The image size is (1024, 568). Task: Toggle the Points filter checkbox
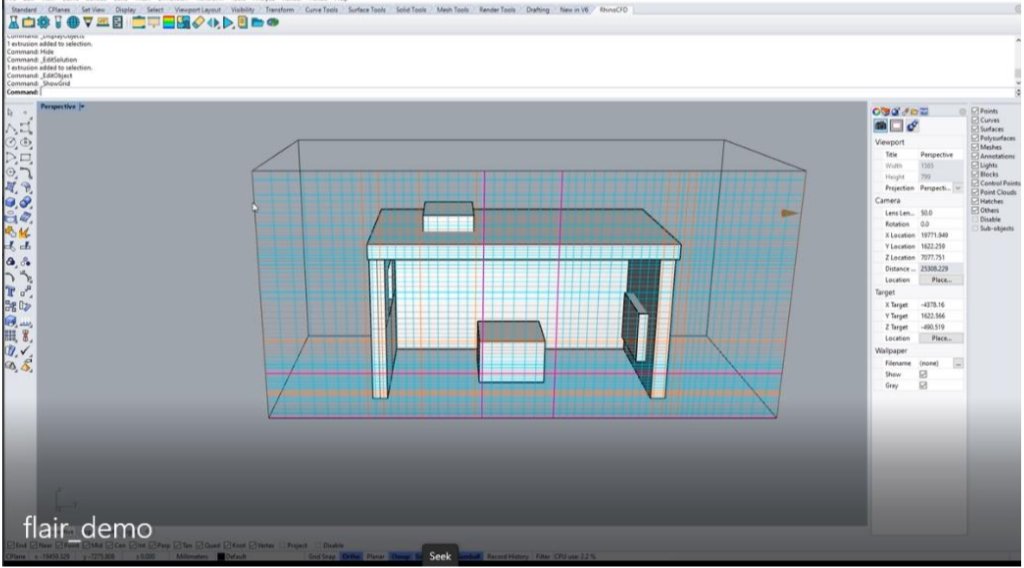(975, 111)
